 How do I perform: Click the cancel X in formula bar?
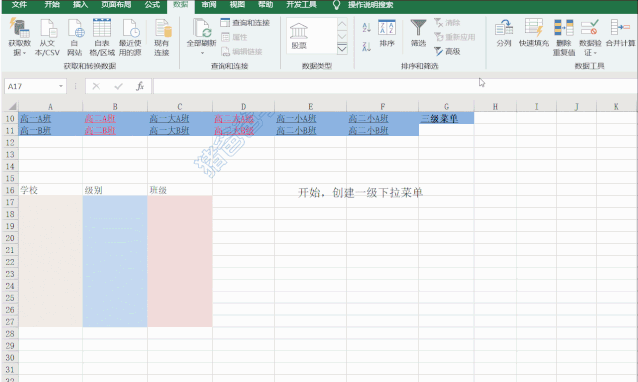point(96,86)
